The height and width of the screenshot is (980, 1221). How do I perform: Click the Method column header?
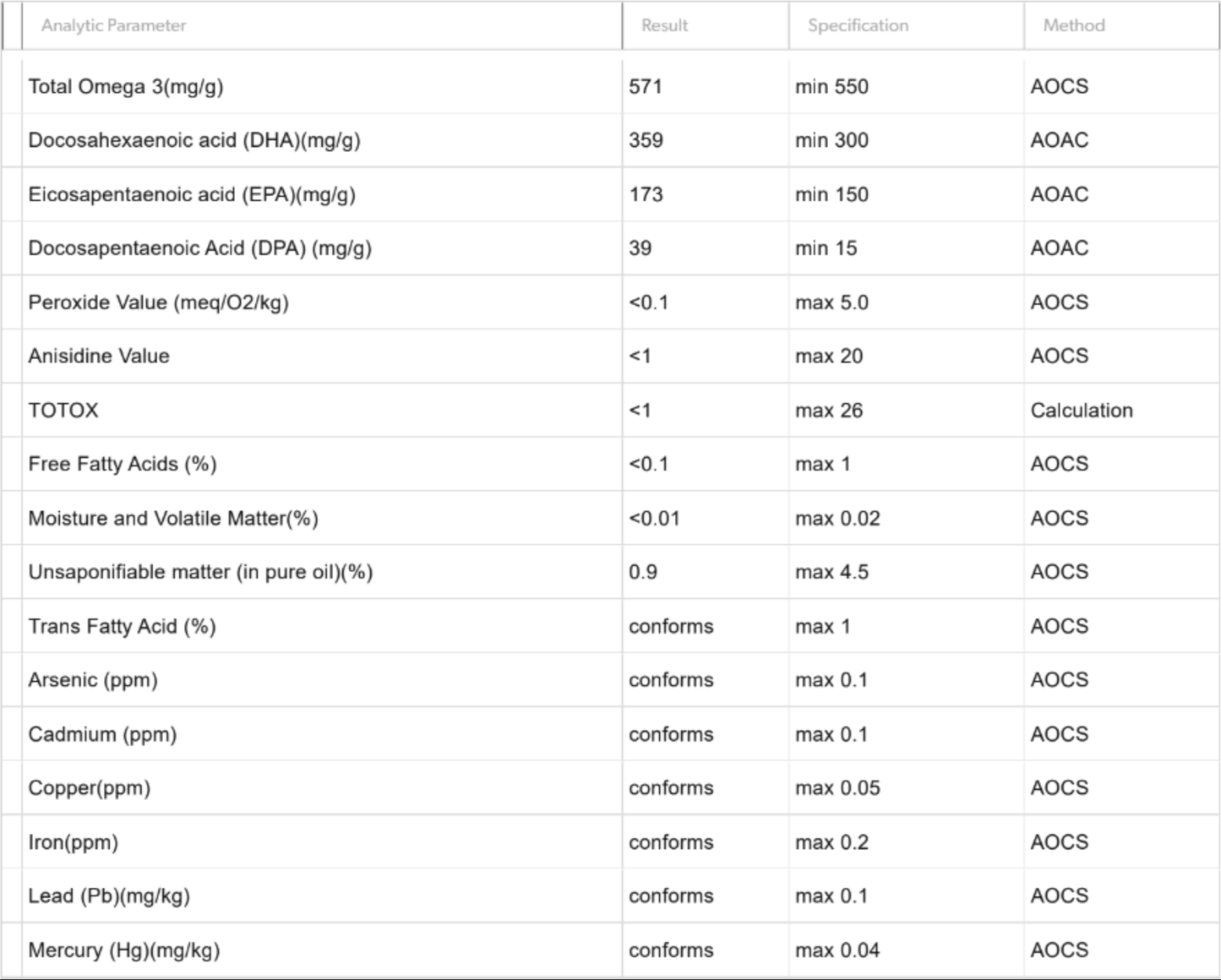coord(1073,25)
